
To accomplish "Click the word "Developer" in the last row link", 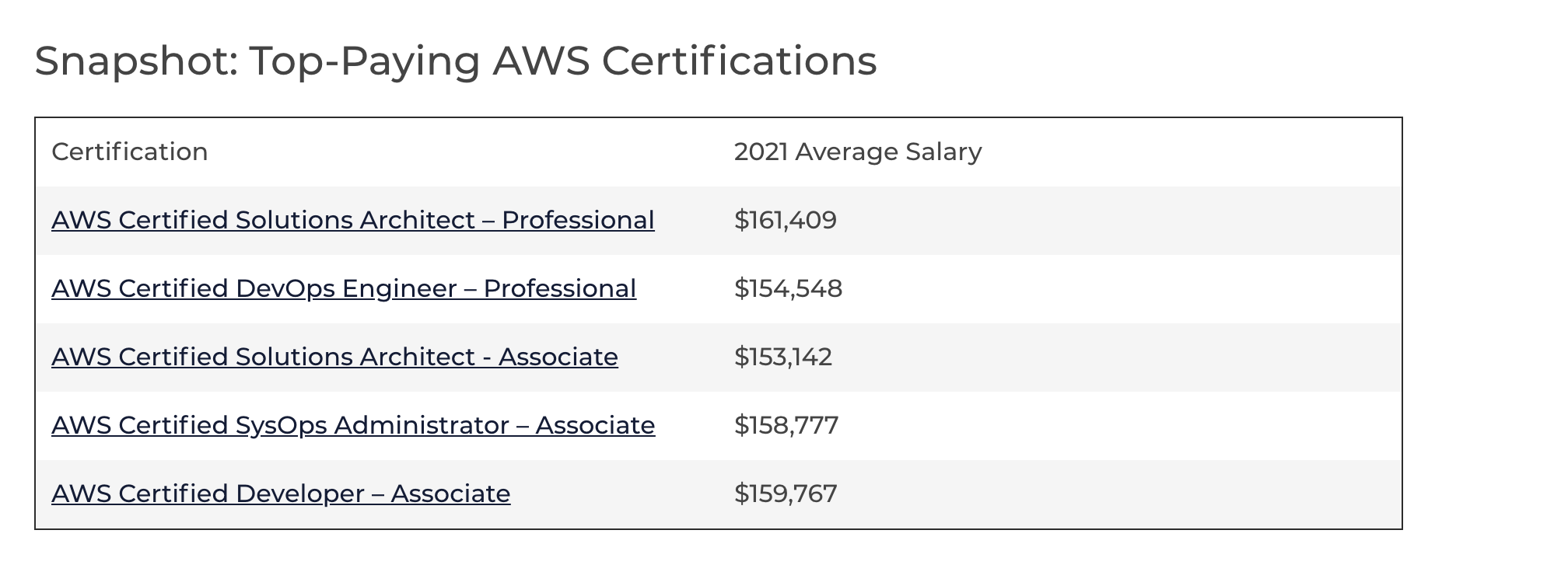I will tap(299, 494).
